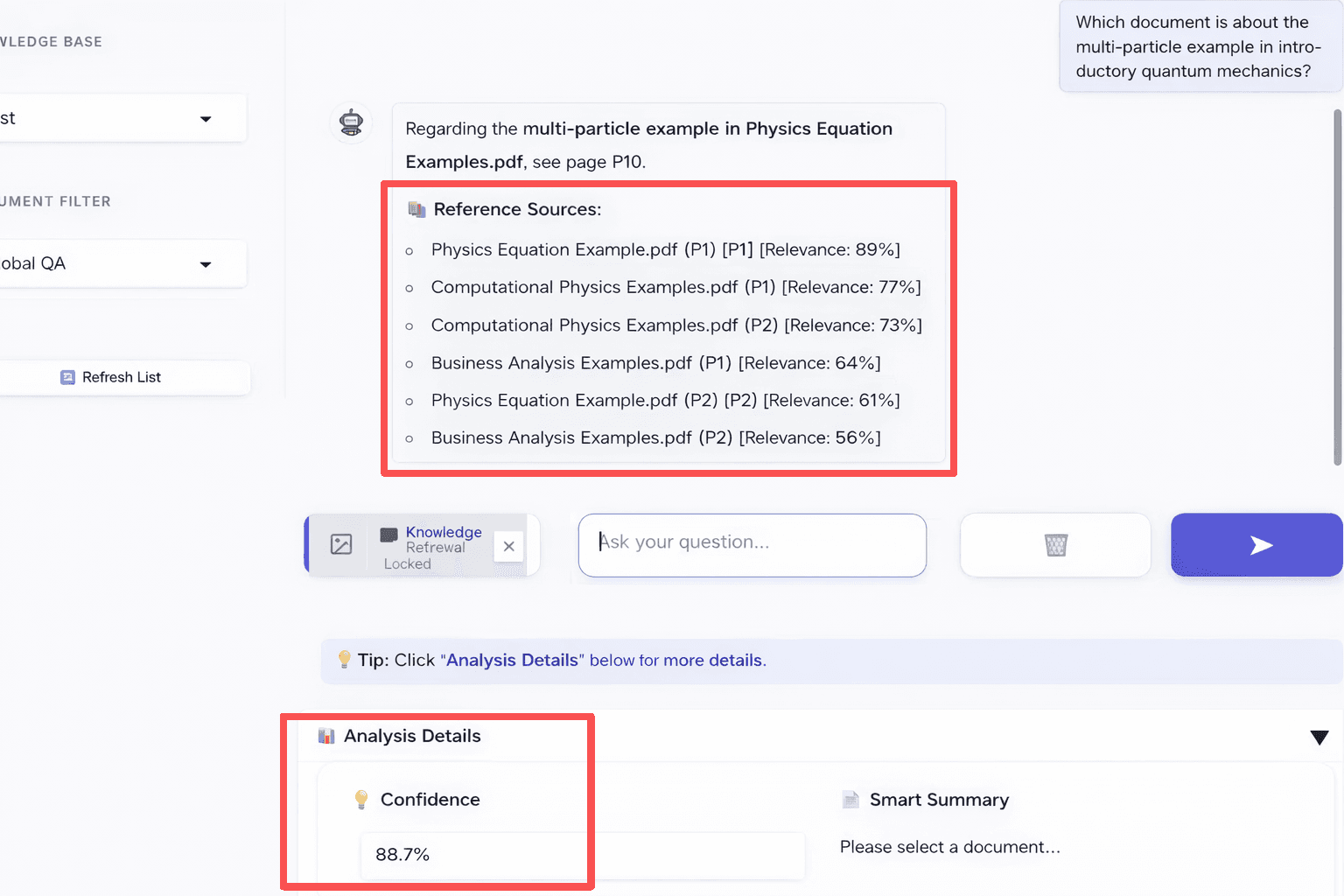This screenshot has width=1344, height=896.
Task: Click the 88.7% confidence value field
Action: 582,855
